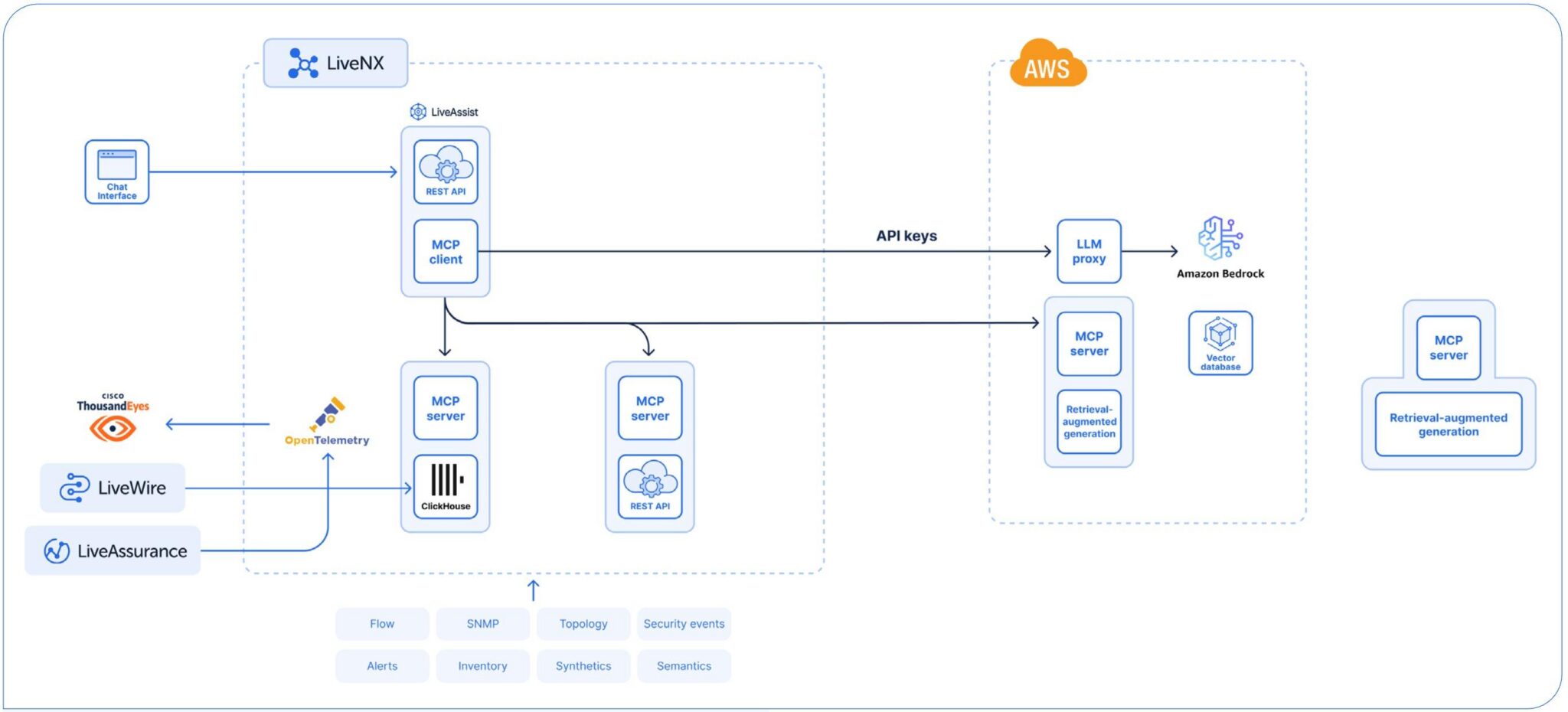1568x712 pixels.
Task: Select the MCP server box above ClickHouse
Action: click(446, 408)
